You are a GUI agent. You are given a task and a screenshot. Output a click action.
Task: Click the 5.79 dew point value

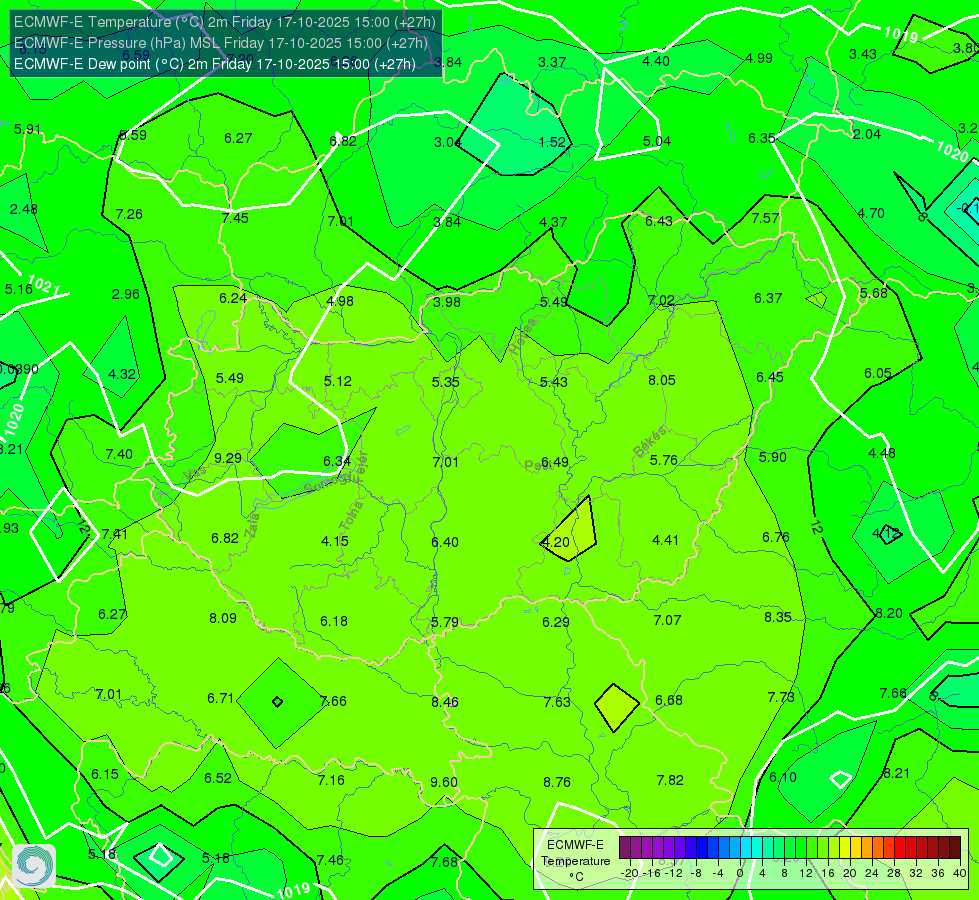click(x=445, y=622)
